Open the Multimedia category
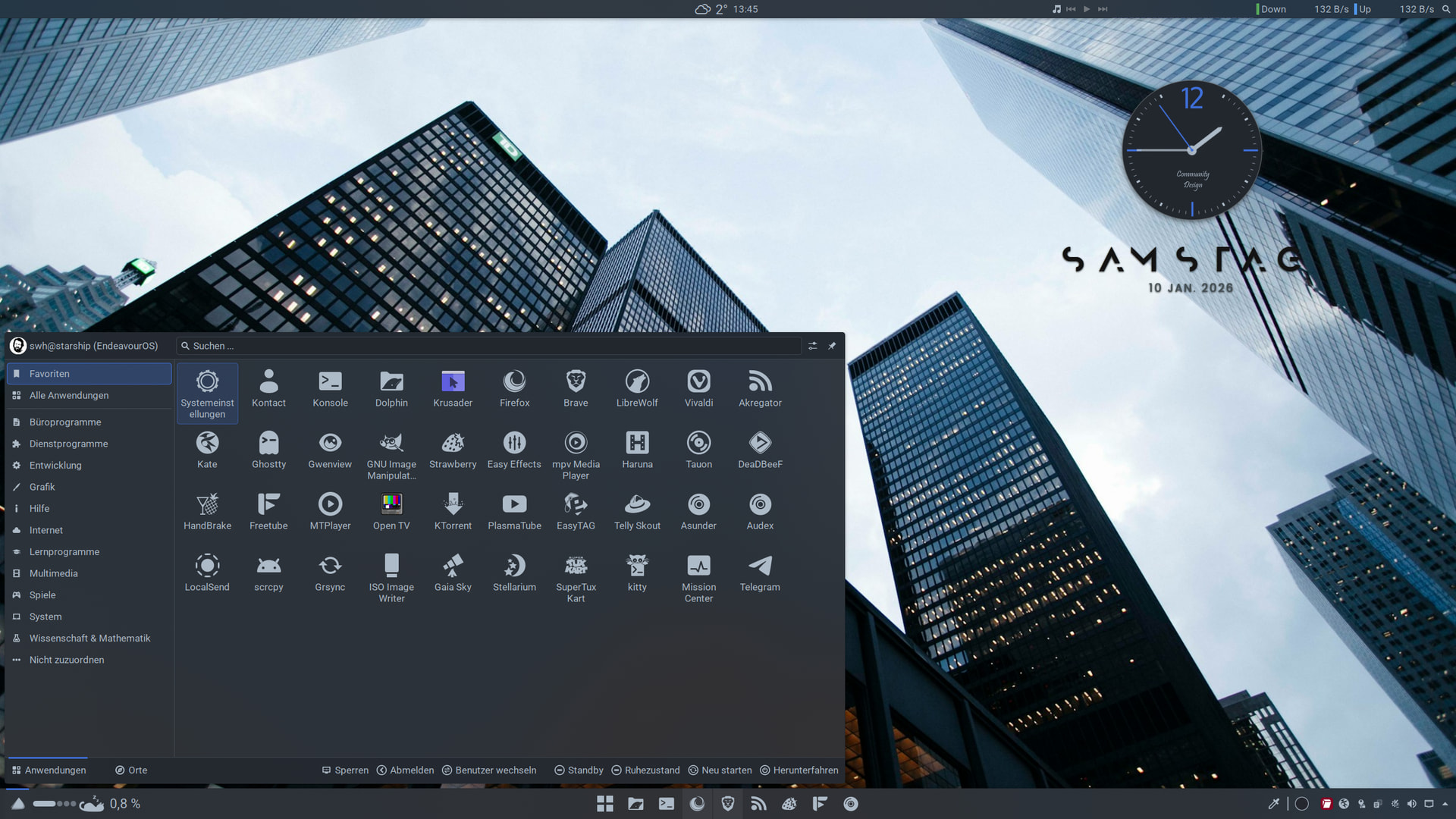Screen dimensions: 1456x819 click(53, 573)
